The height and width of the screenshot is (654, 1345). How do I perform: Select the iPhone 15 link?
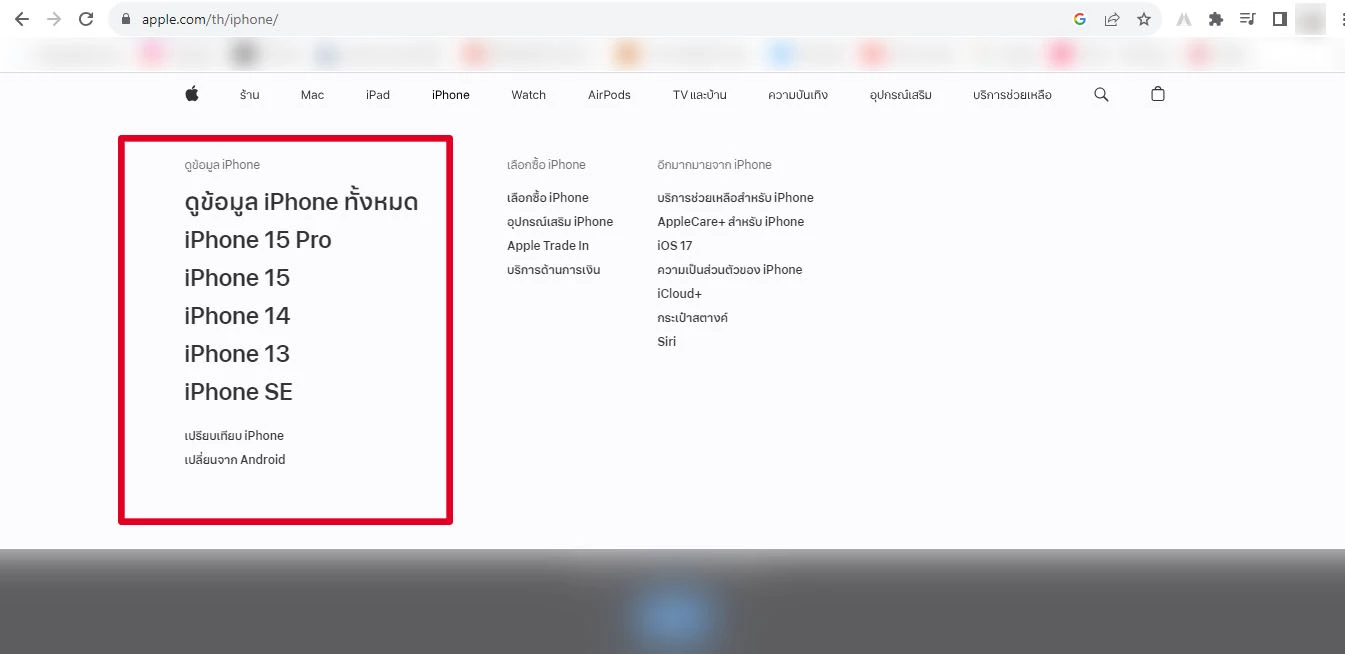pos(237,278)
